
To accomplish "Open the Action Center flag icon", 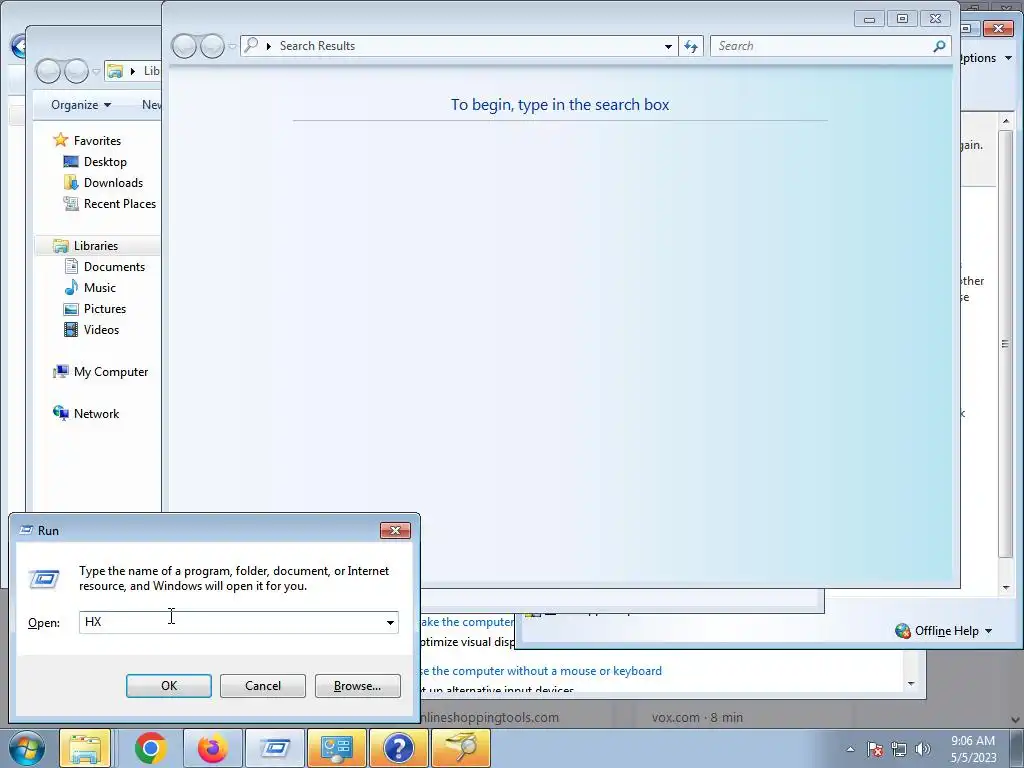I will 875,749.
